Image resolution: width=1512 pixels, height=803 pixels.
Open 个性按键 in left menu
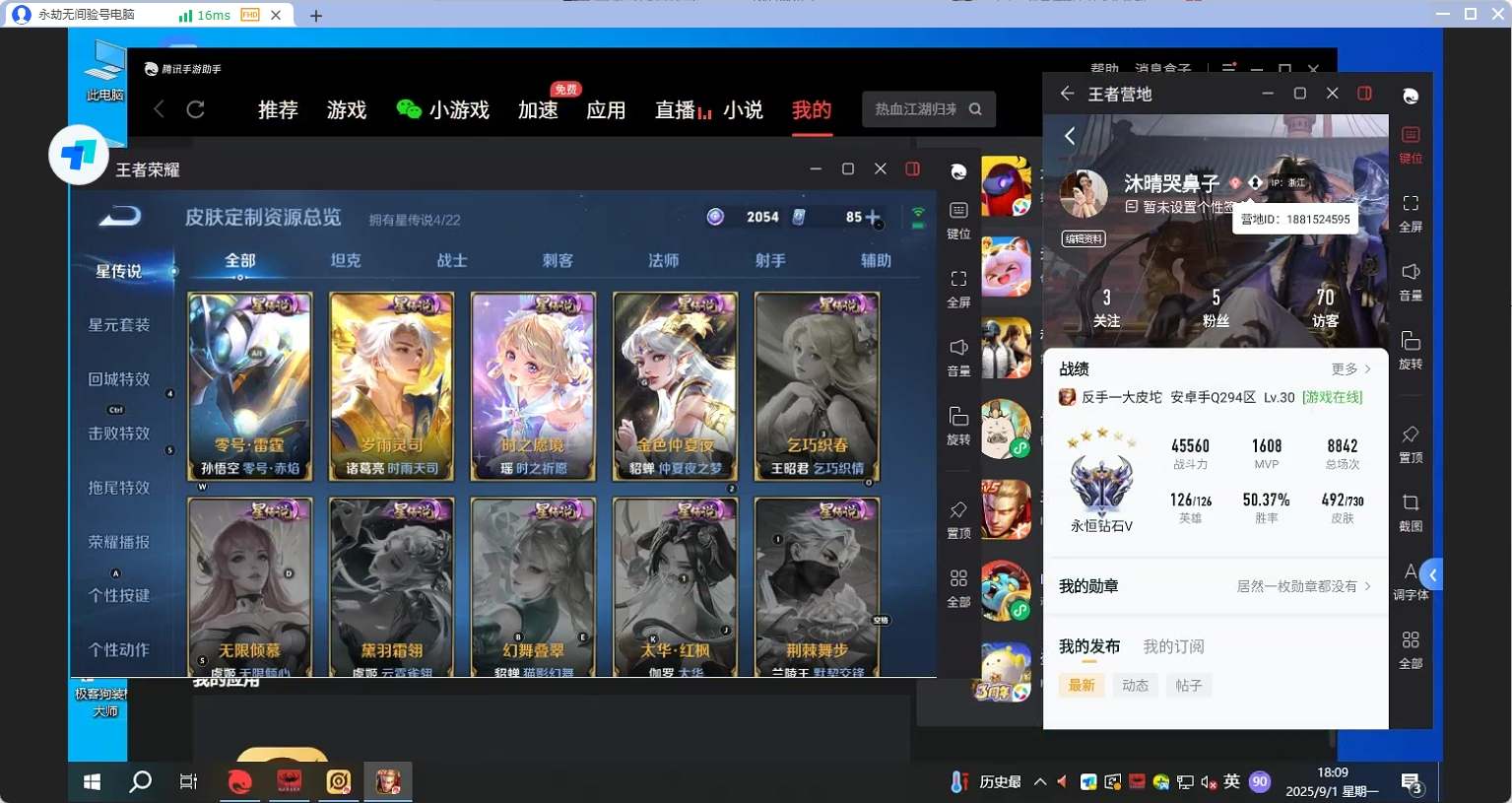click(119, 596)
